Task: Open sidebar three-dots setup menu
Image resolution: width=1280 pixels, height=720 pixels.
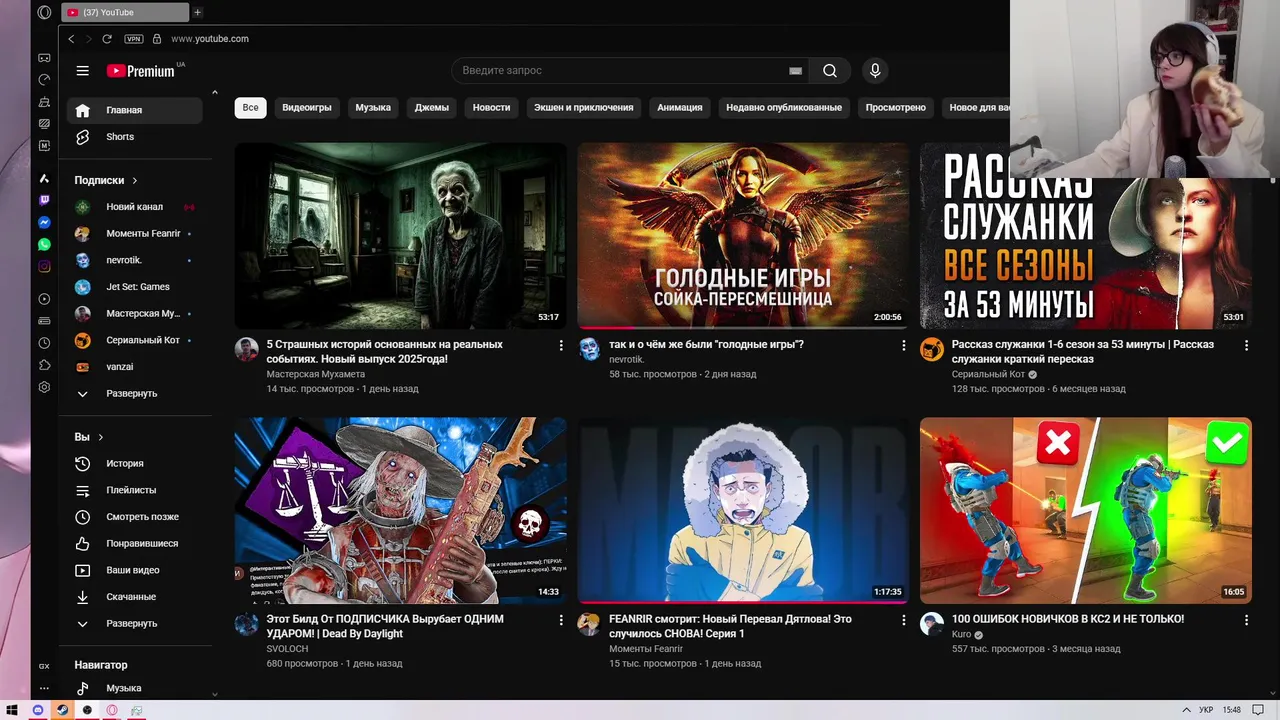Action: coord(44,688)
